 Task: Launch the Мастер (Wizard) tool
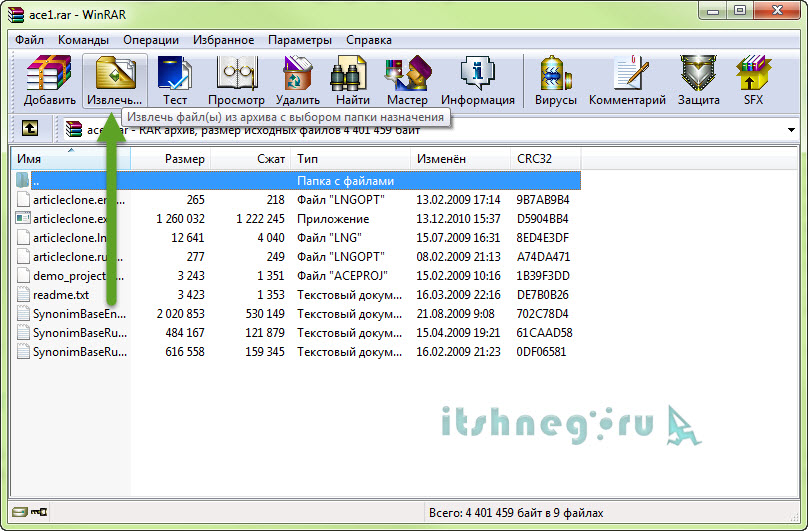pyautogui.click(x=407, y=81)
